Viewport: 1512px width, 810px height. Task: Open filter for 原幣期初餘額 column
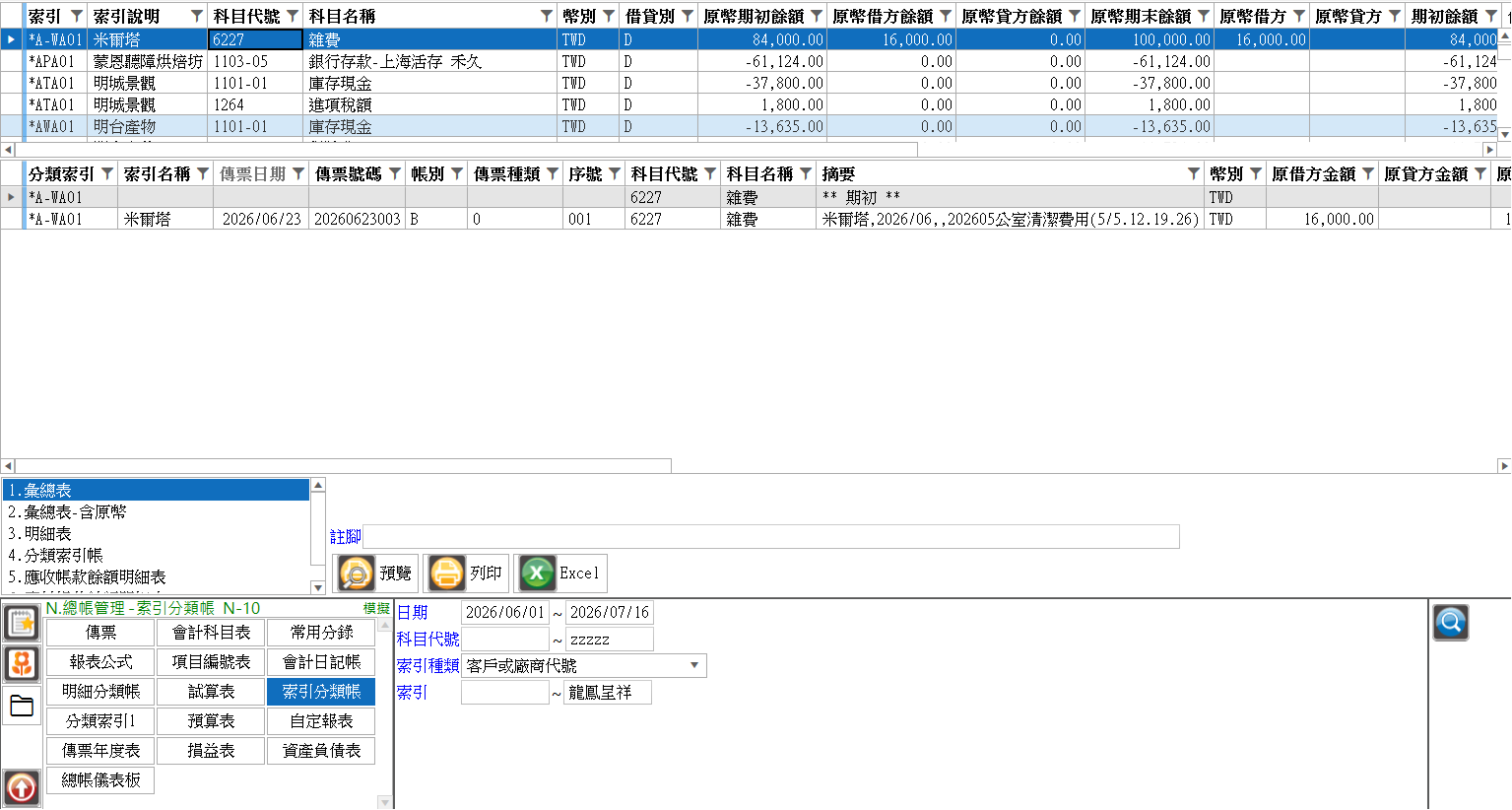tap(817, 17)
